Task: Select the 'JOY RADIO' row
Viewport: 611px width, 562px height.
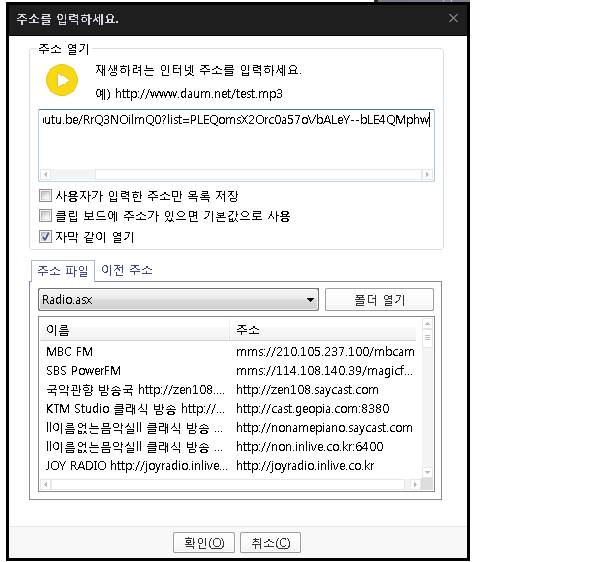Action: click(231, 466)
